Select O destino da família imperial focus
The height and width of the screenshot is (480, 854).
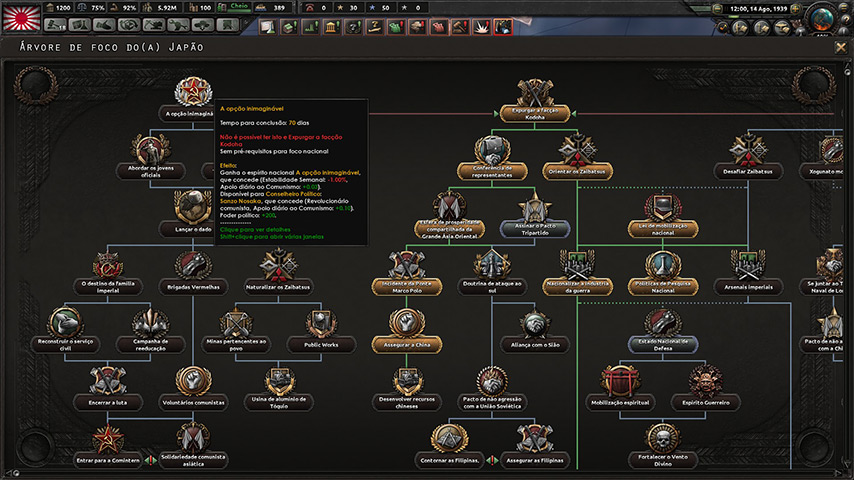(x=108, y=272)
